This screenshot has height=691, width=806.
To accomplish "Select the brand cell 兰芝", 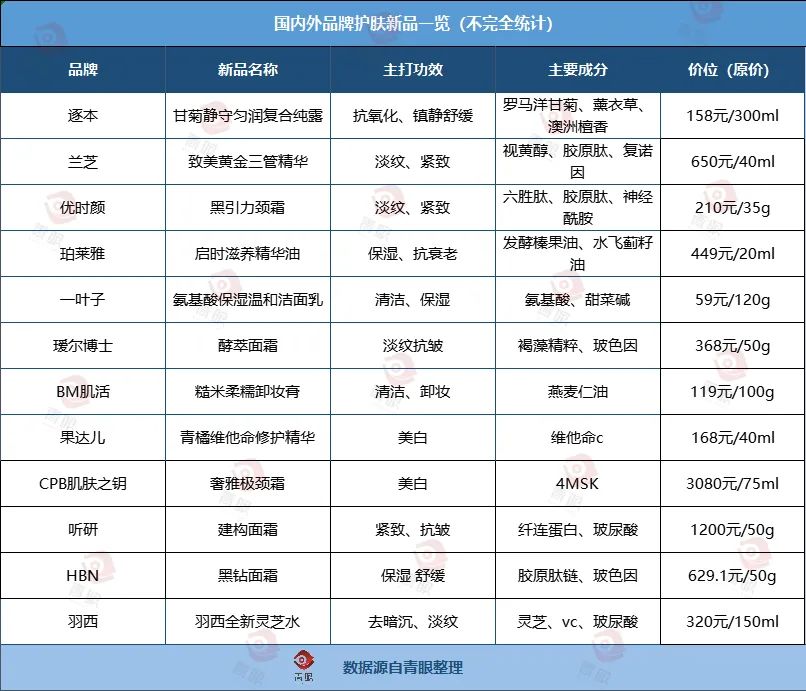I will [x=83, y=162].
